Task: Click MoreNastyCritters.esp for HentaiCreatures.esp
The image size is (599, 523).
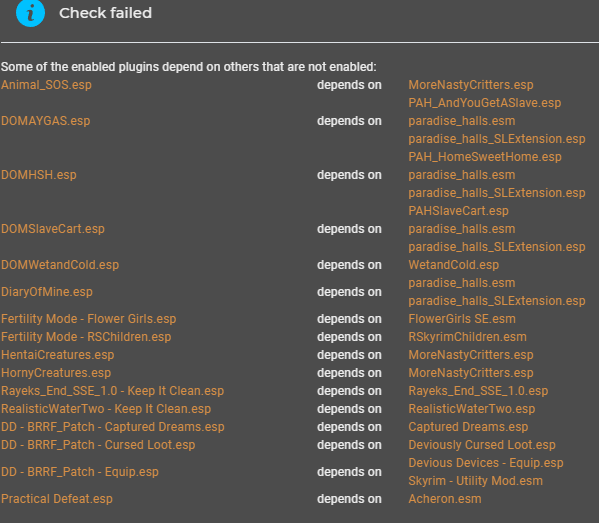Action: click(471, 355)
